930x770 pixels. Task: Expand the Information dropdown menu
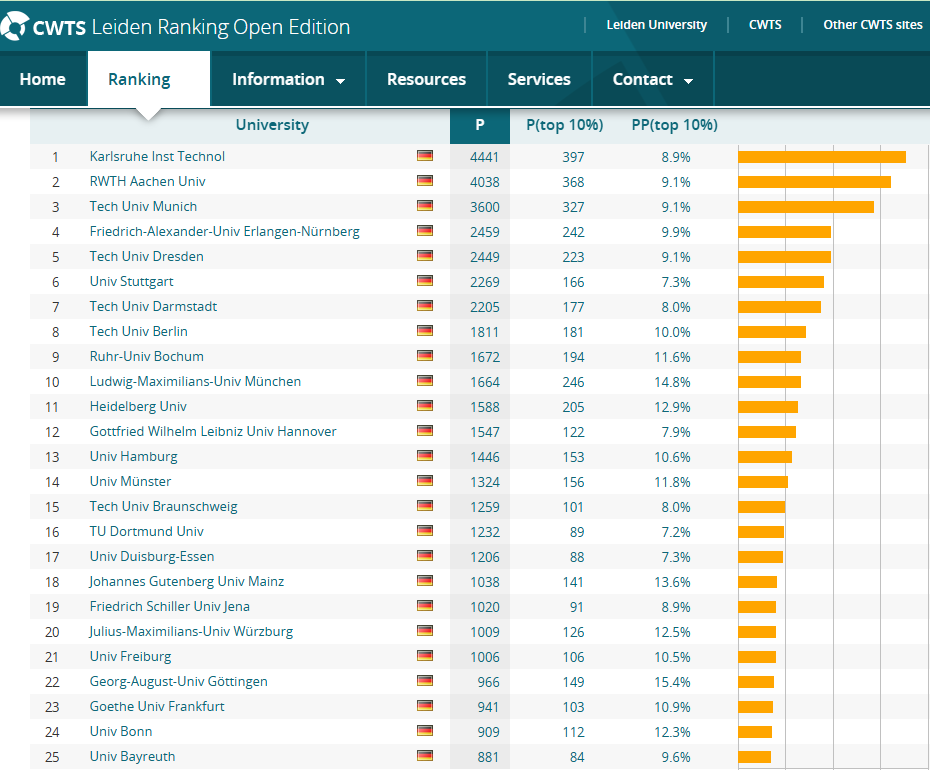(288, 80)
